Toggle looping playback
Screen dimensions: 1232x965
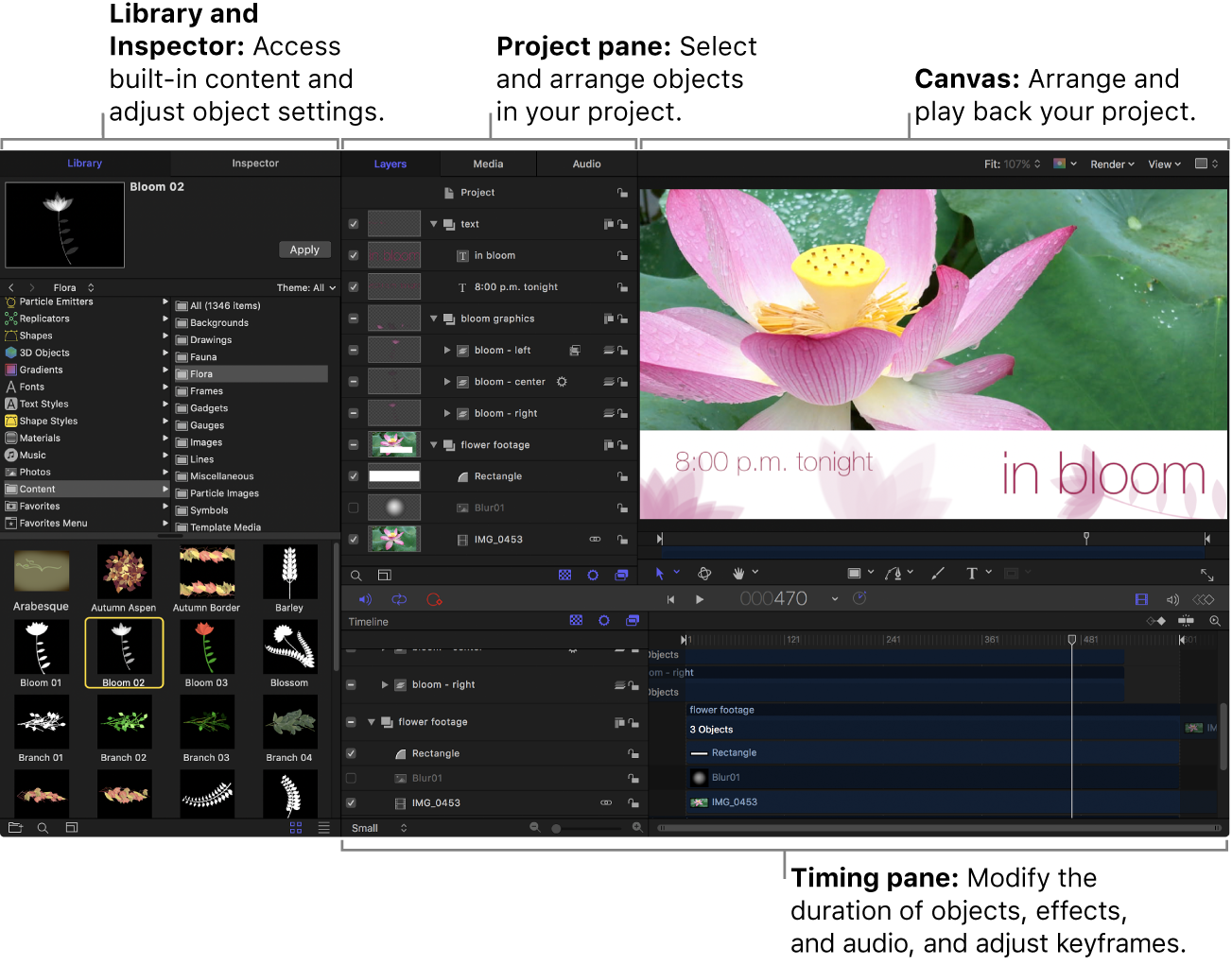point(398,599)
